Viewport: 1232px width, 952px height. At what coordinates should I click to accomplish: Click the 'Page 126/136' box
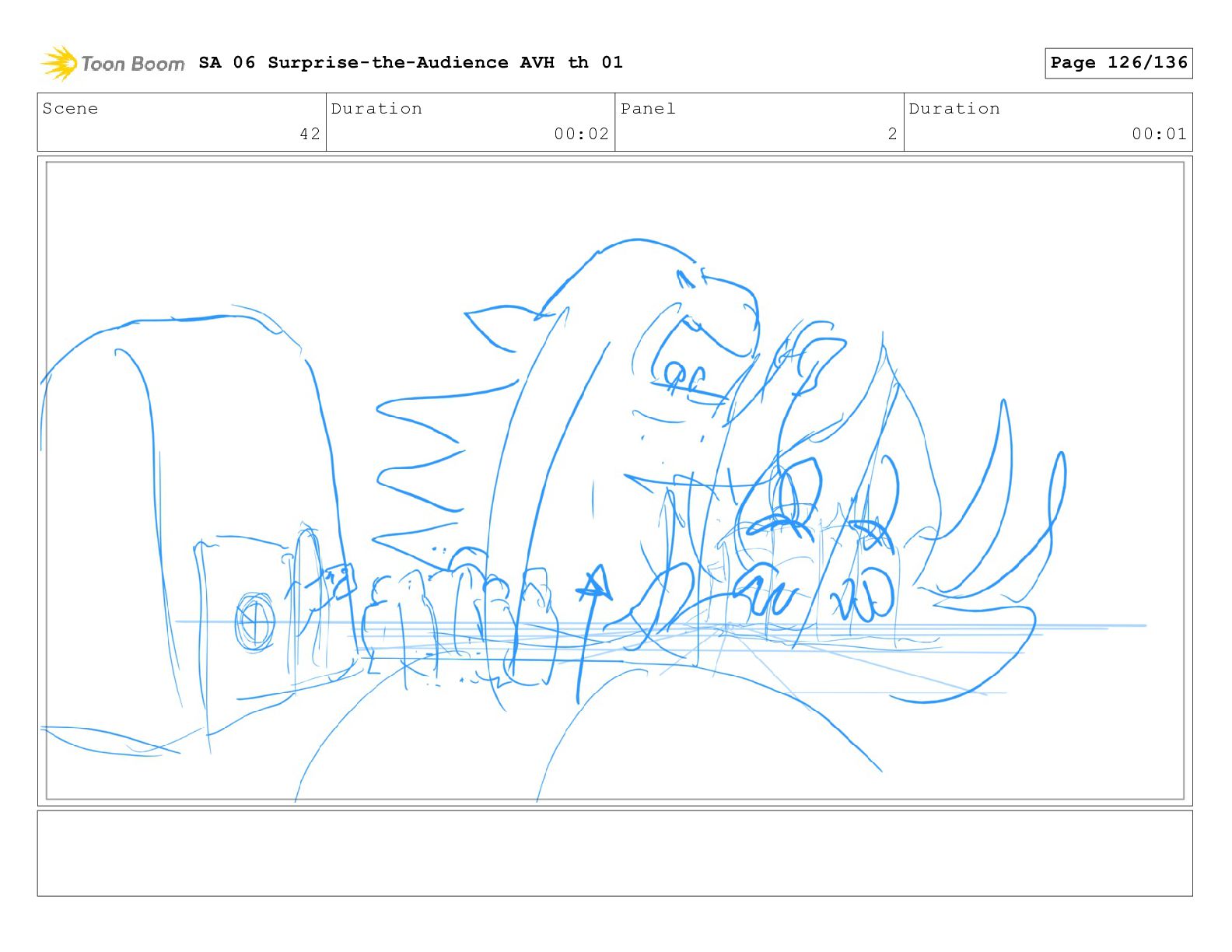point(1118,63)
